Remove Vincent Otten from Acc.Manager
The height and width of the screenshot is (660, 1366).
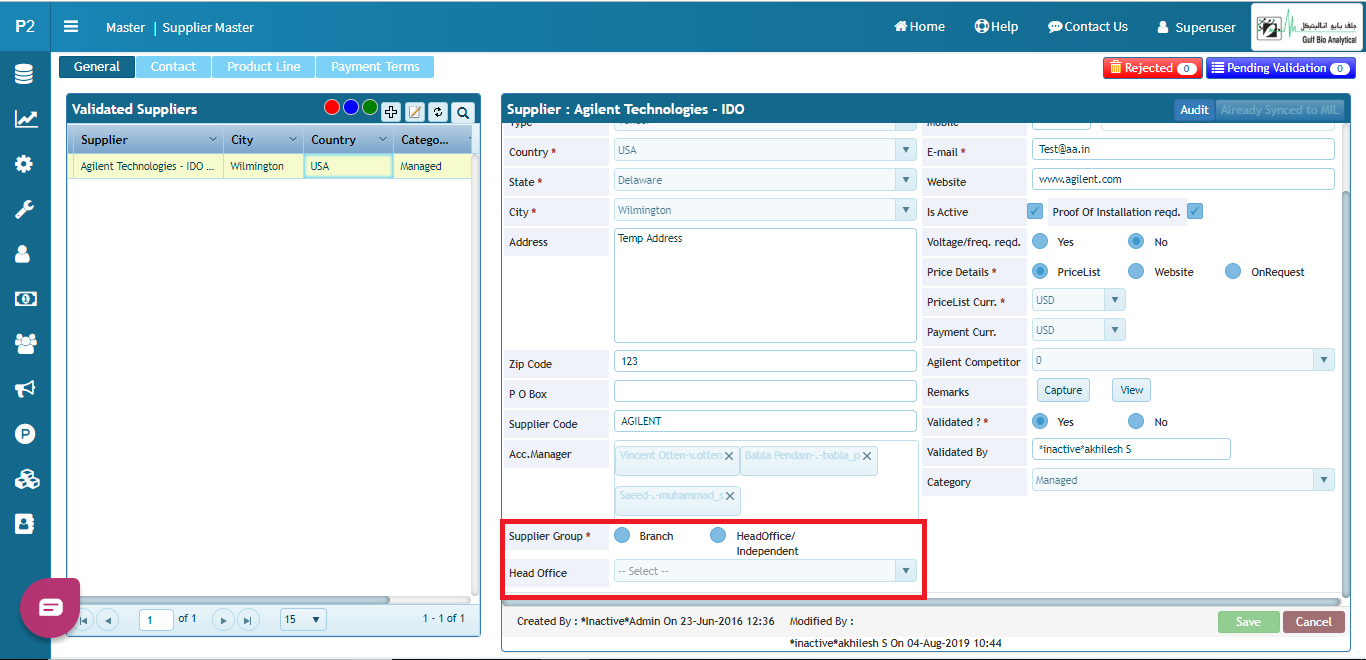(x=730, y=455)
